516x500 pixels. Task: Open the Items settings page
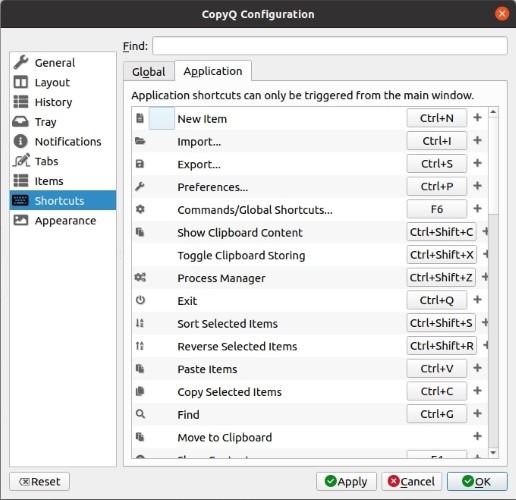pos(63,181)
